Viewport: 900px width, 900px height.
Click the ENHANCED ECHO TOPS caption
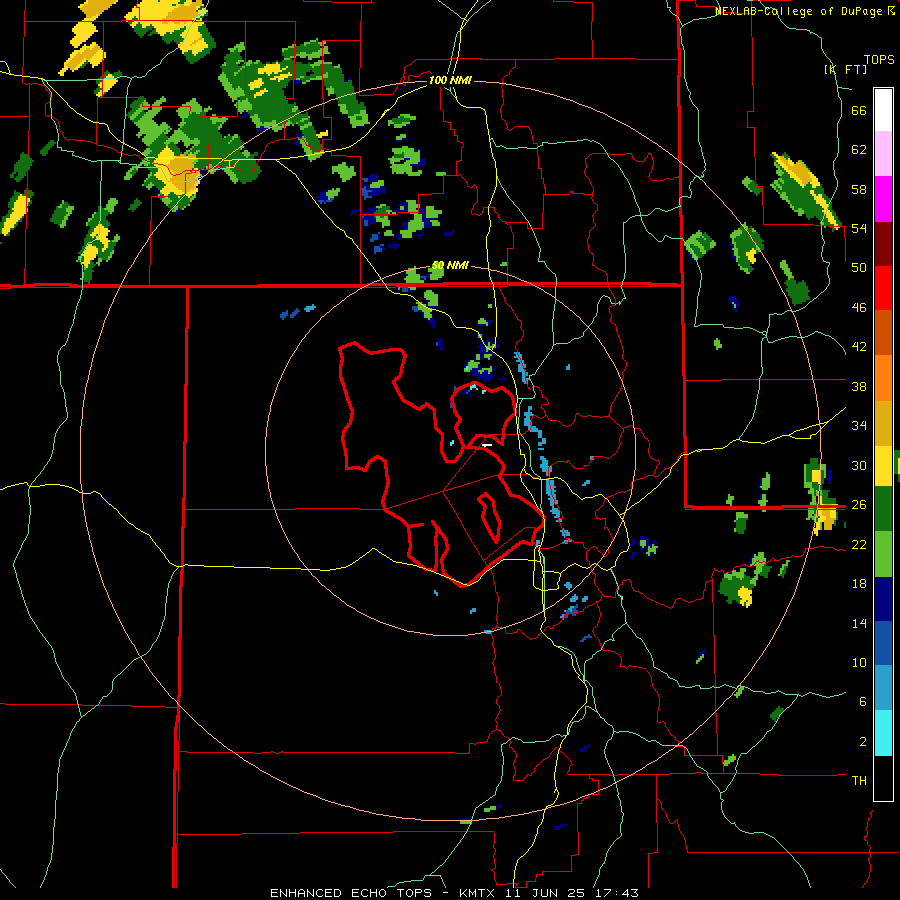(350, 893)
